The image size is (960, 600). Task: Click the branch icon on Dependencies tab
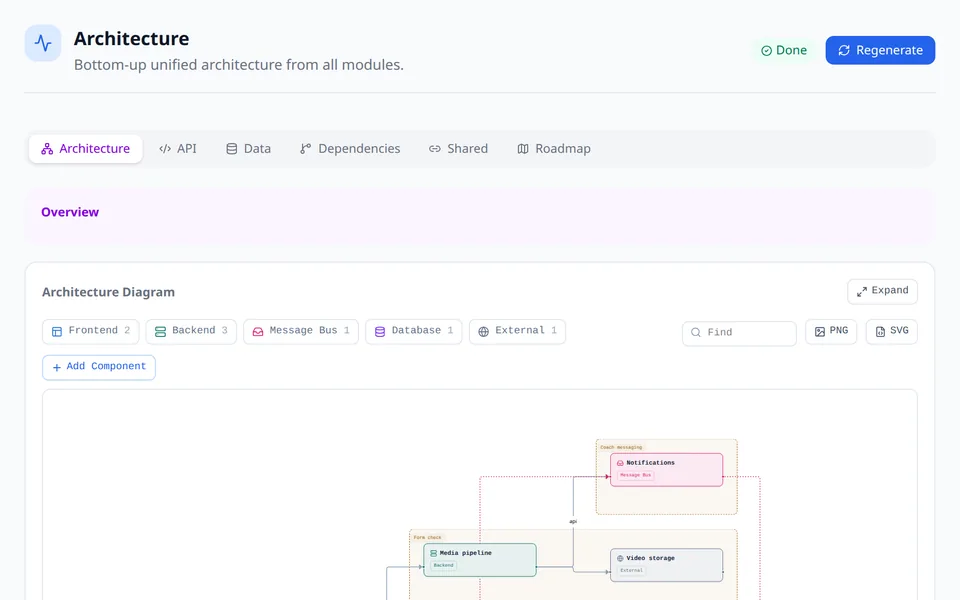[x=306, y=149]
